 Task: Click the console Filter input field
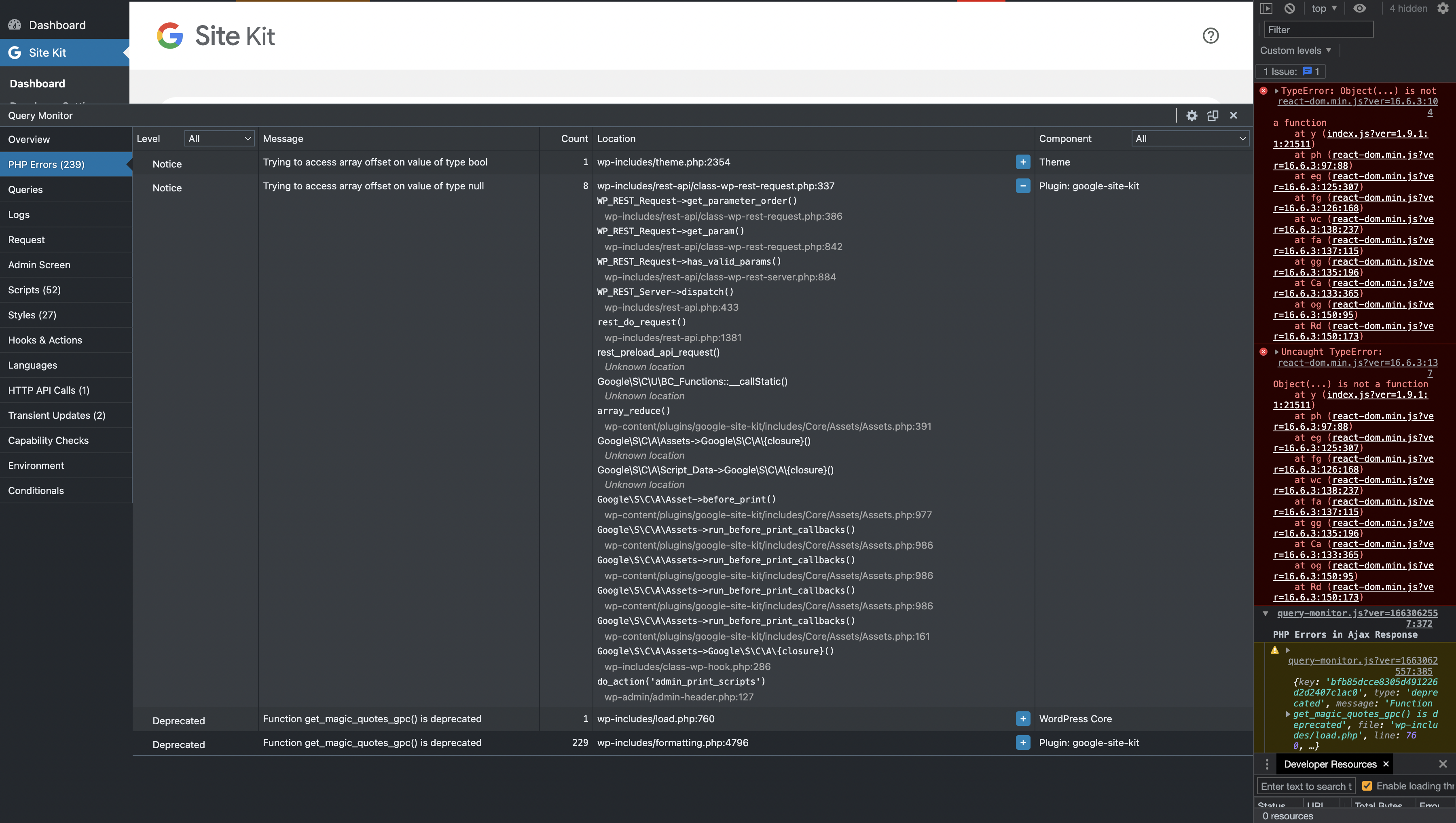click(x=1318, y=29)
